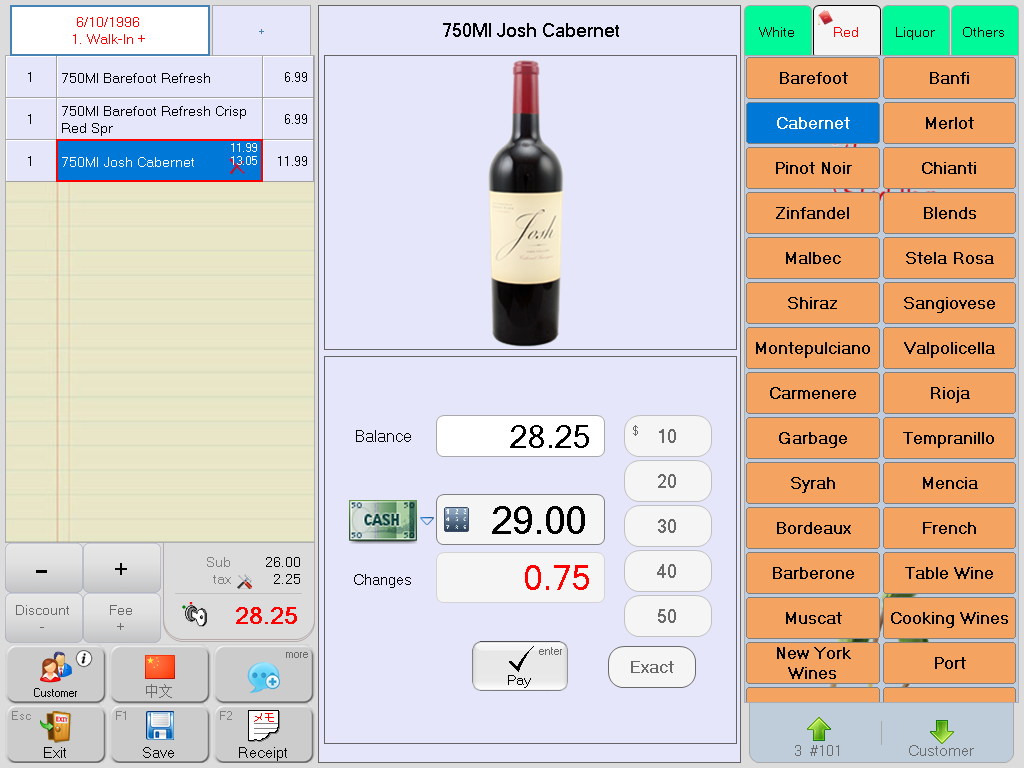Click the tax tools icon
Viewport: 1024px width, 768px height.
pyautogui.click(x=244, y=581)
